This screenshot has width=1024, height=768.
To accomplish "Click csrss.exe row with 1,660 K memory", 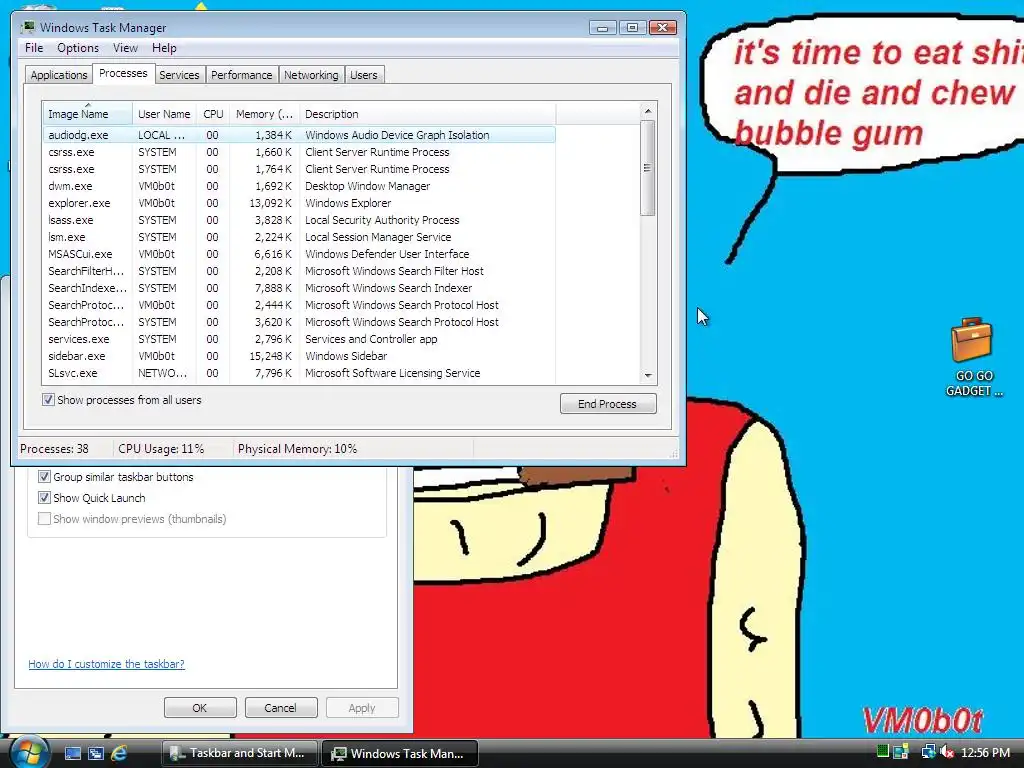I will coord(299,152).
